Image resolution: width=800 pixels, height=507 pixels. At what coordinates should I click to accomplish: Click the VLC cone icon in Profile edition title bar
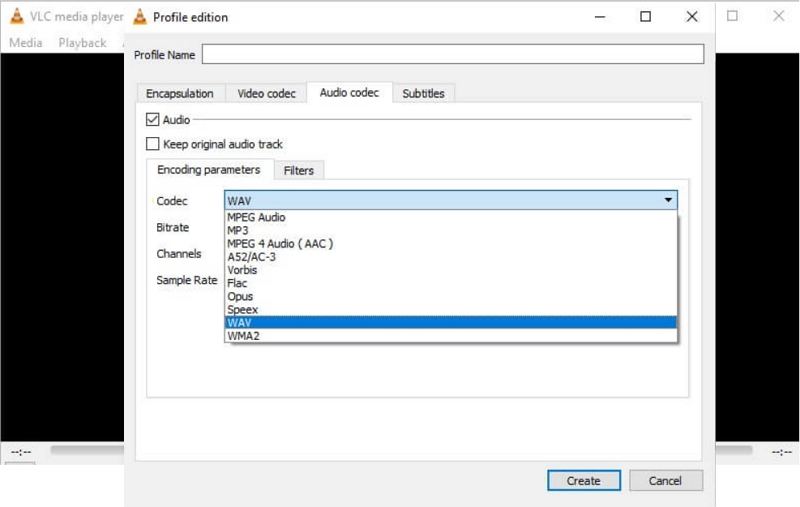coord(140,17)
